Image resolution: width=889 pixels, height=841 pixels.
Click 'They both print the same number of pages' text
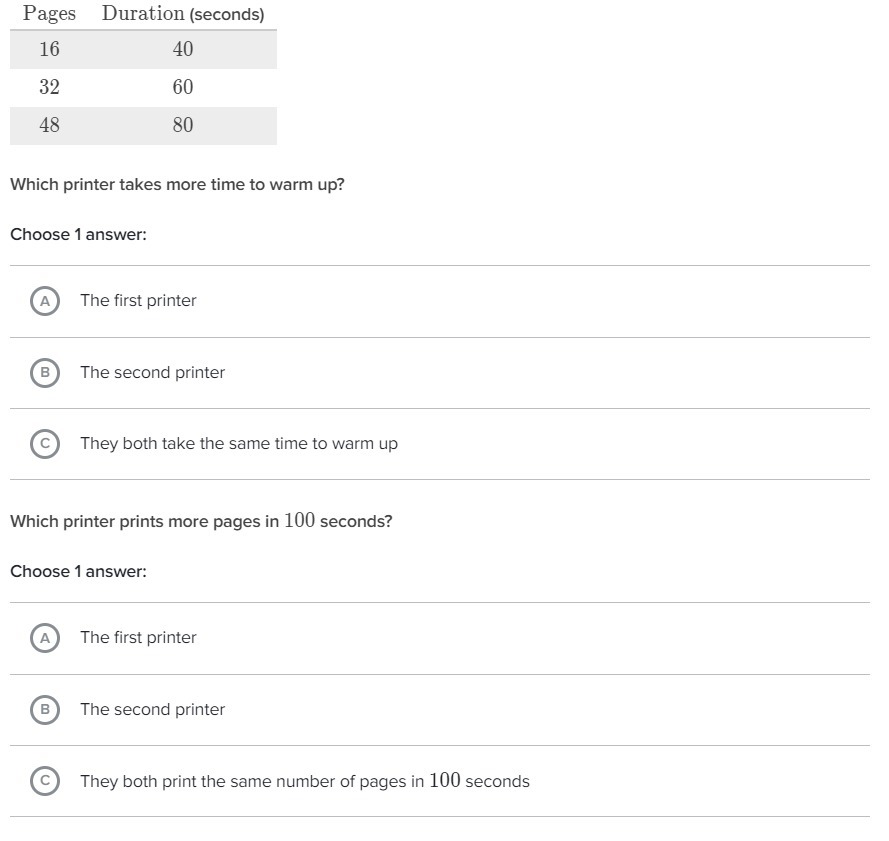[x=304, y=782]
